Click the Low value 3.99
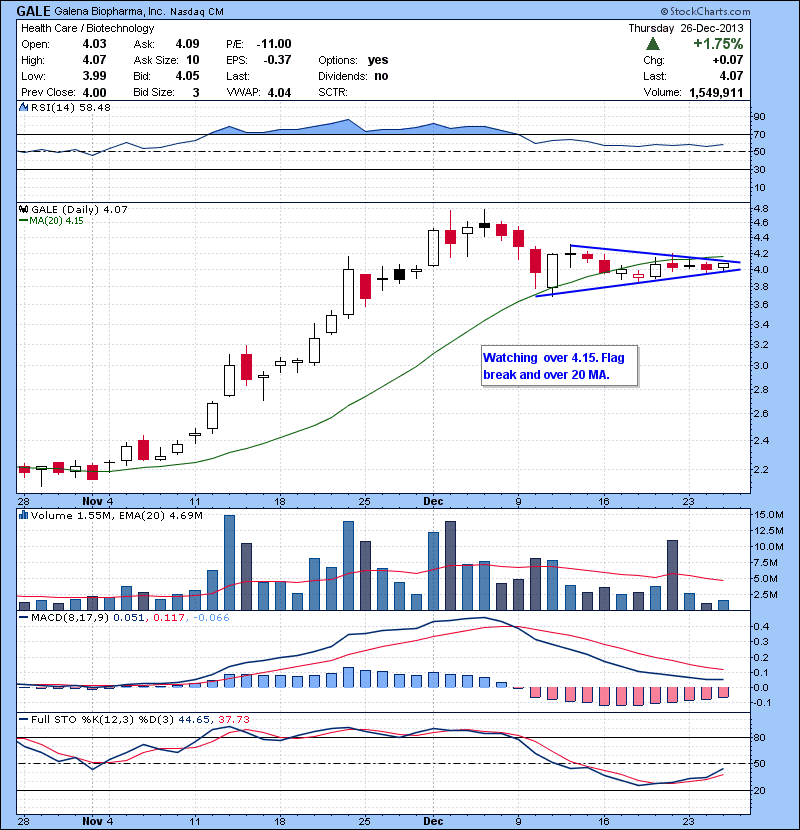The image size is (800, 830). (x=94, y=76)
